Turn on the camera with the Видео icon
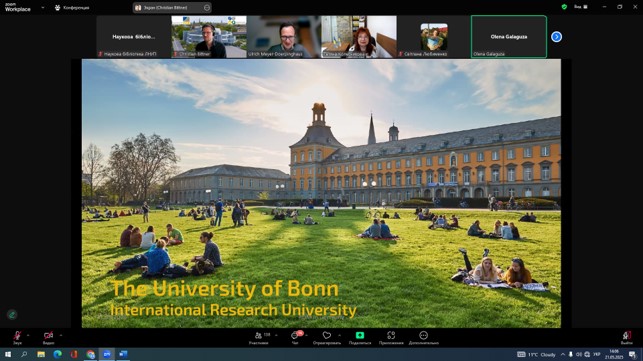Image resolution: width=643 pixels, height=361 pixels. 48,337
